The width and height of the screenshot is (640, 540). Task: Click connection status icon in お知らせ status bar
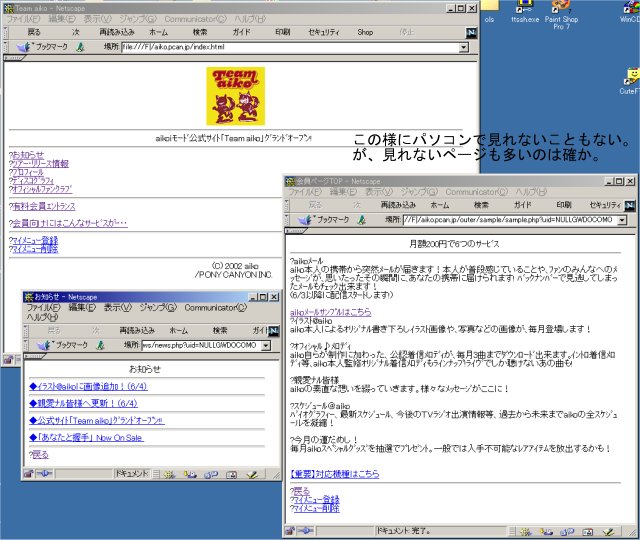[x=44, y=474]
